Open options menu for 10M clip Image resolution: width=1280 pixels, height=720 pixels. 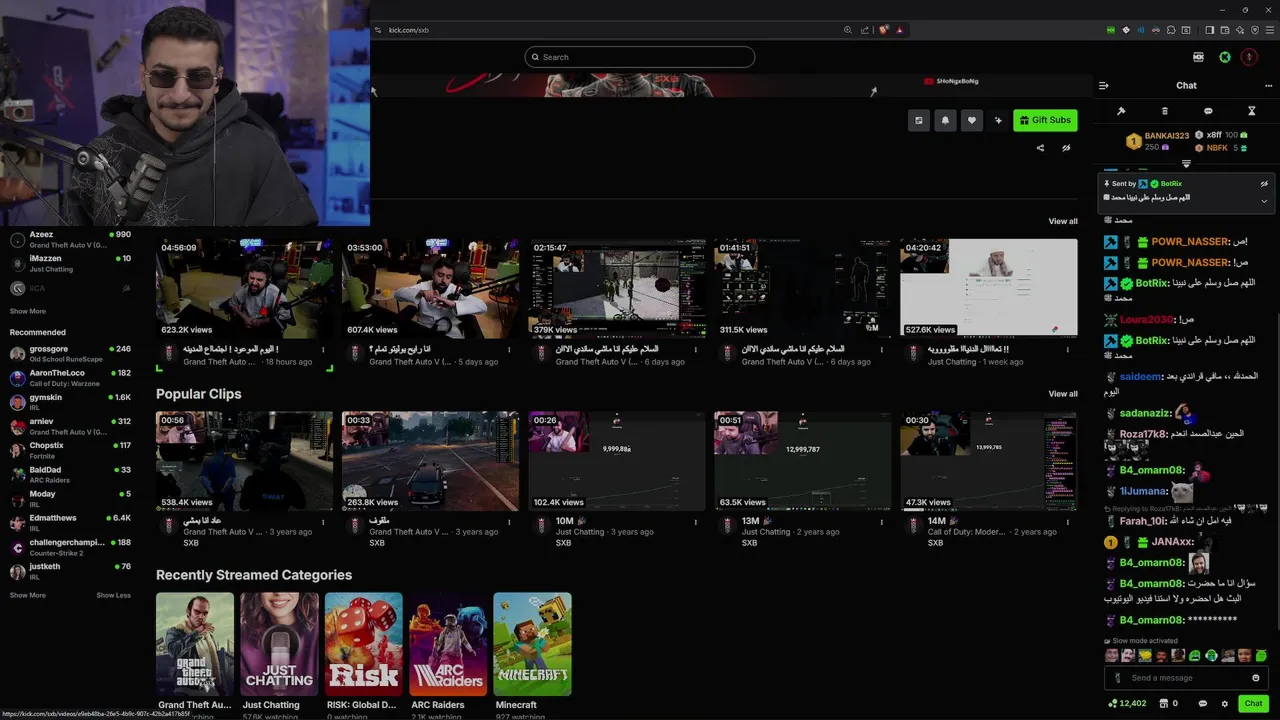(695, 522)
